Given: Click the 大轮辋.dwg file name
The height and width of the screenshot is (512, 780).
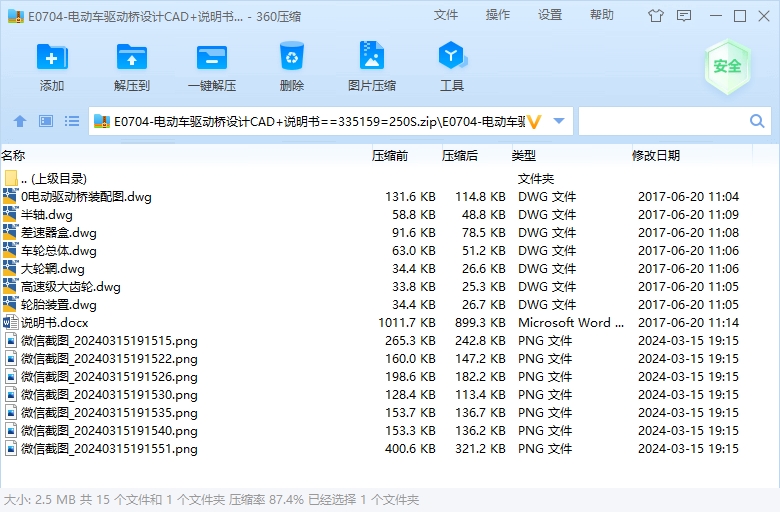Looking at the screenshot, I should 53,269.
